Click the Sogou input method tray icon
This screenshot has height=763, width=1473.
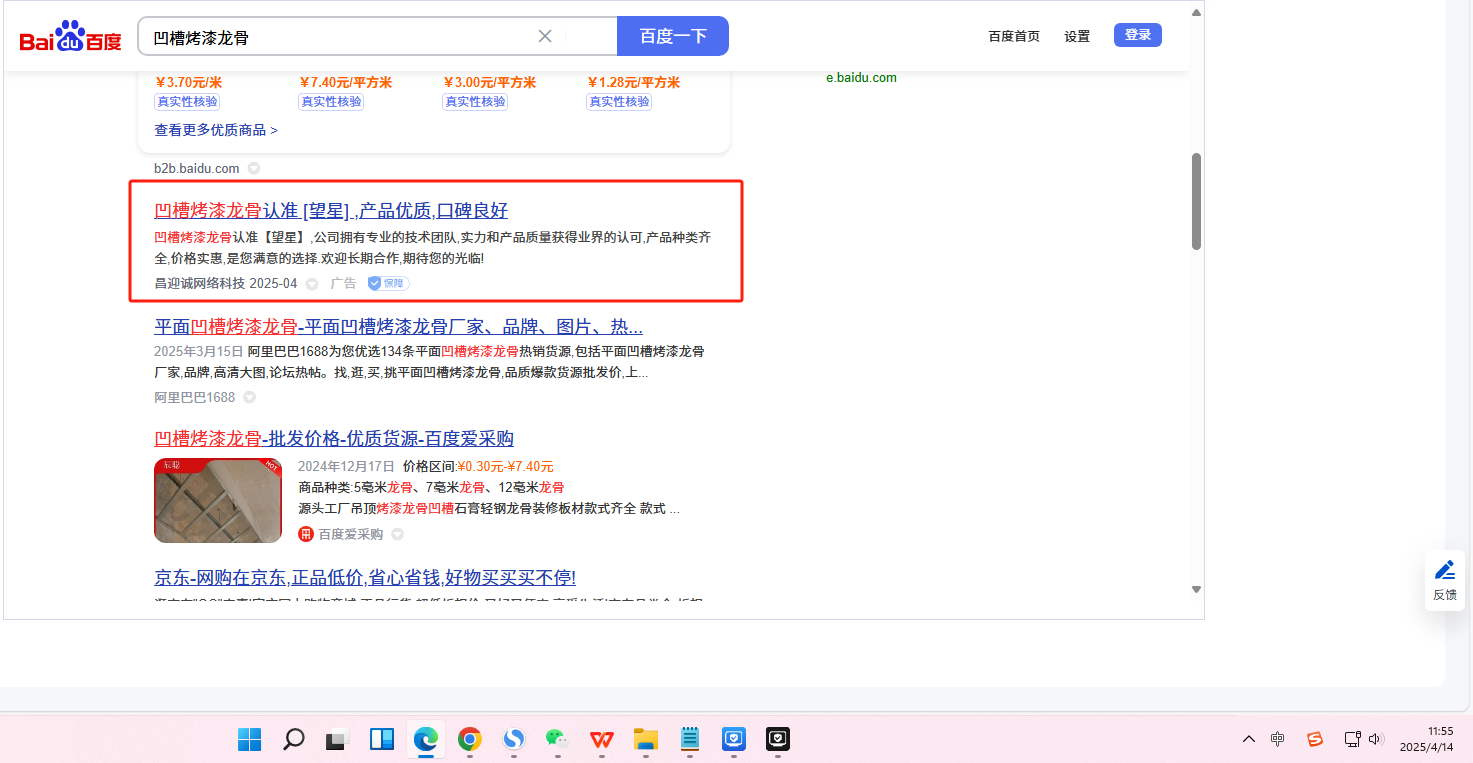click(x=1315, y=739)
